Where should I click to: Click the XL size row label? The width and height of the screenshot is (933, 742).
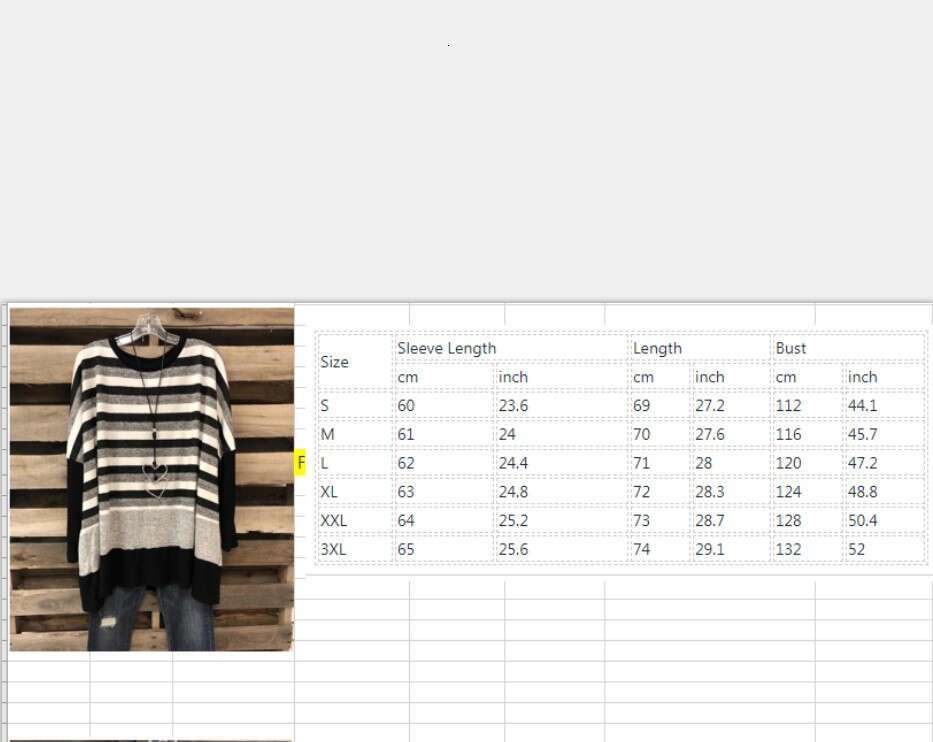[328, 492]
